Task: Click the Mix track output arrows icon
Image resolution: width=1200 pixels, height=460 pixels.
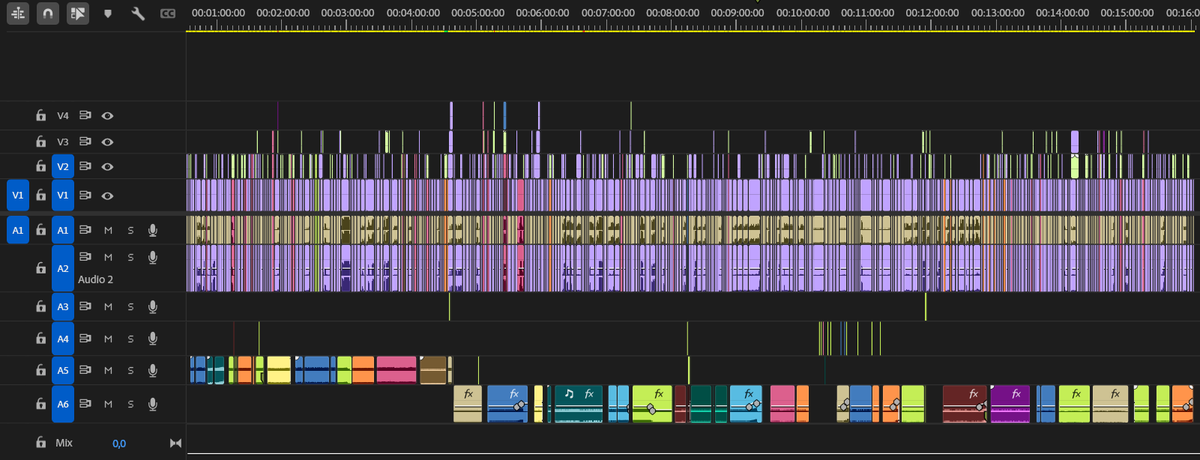Action: (x=176, y=442)
